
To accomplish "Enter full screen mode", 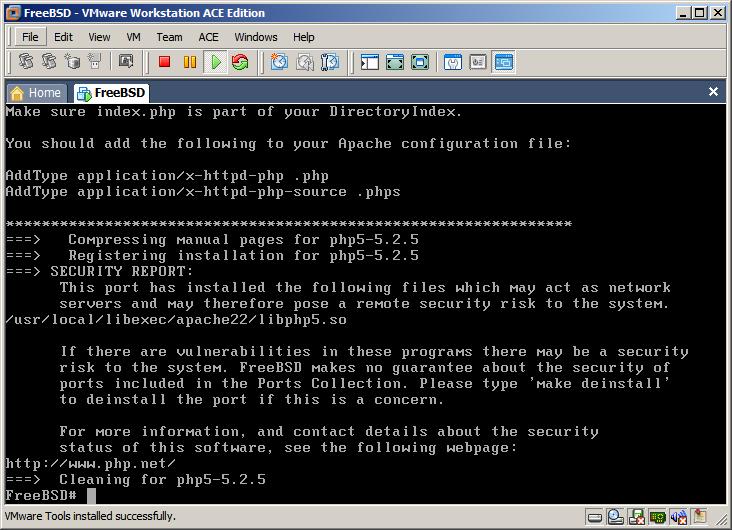I will (420, 62).
